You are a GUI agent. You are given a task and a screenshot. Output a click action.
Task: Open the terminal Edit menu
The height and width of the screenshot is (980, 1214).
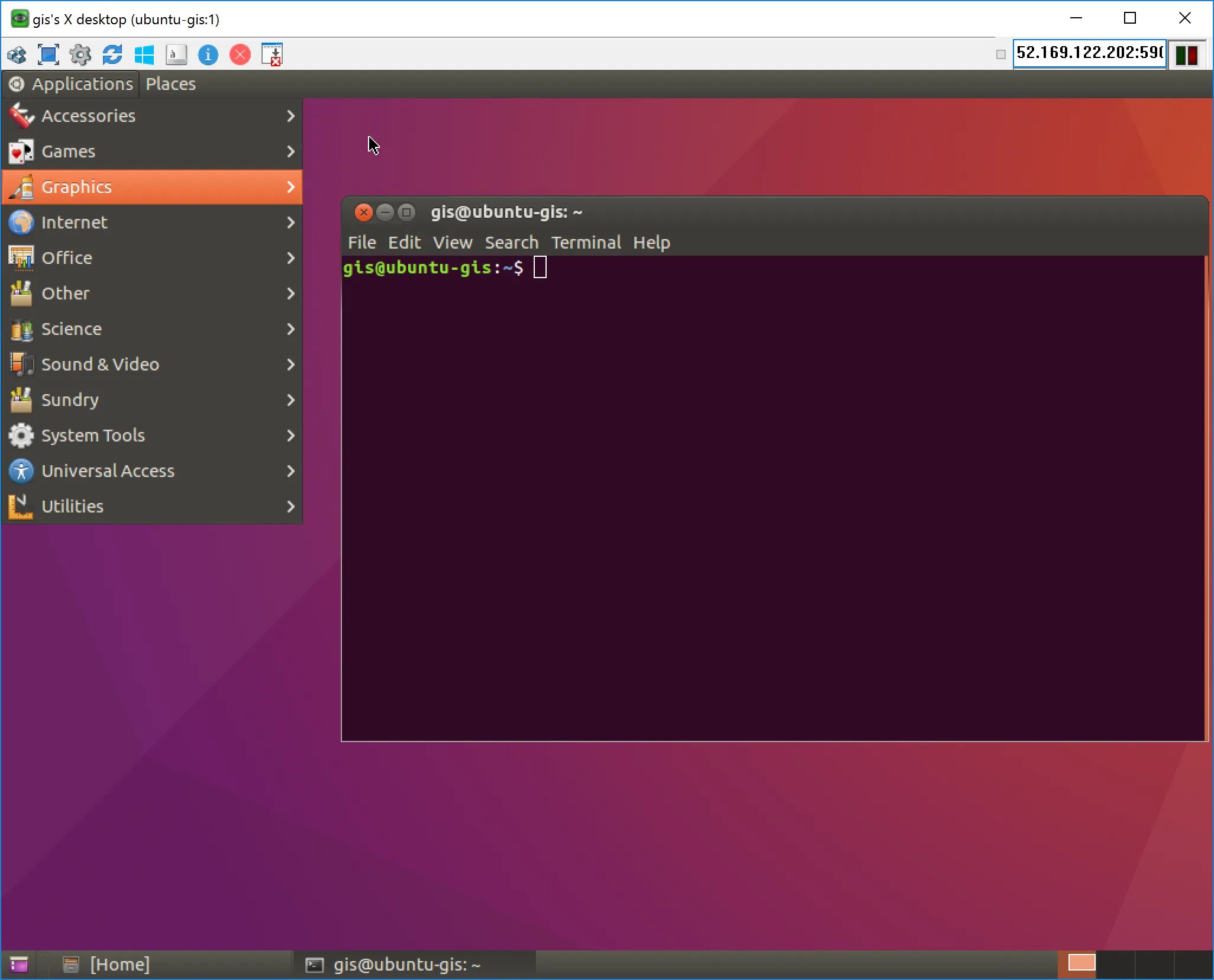[x=405, y=243]
